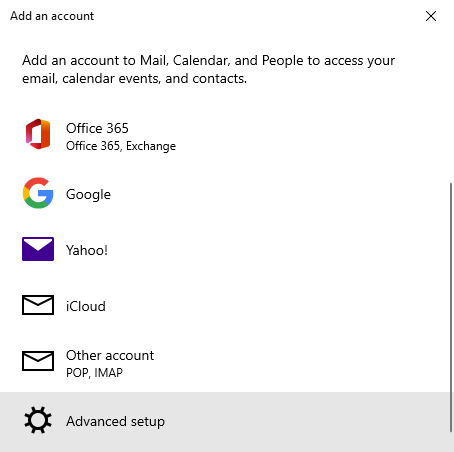
Task: Choose the Other account label
Action: pos(110,355)
